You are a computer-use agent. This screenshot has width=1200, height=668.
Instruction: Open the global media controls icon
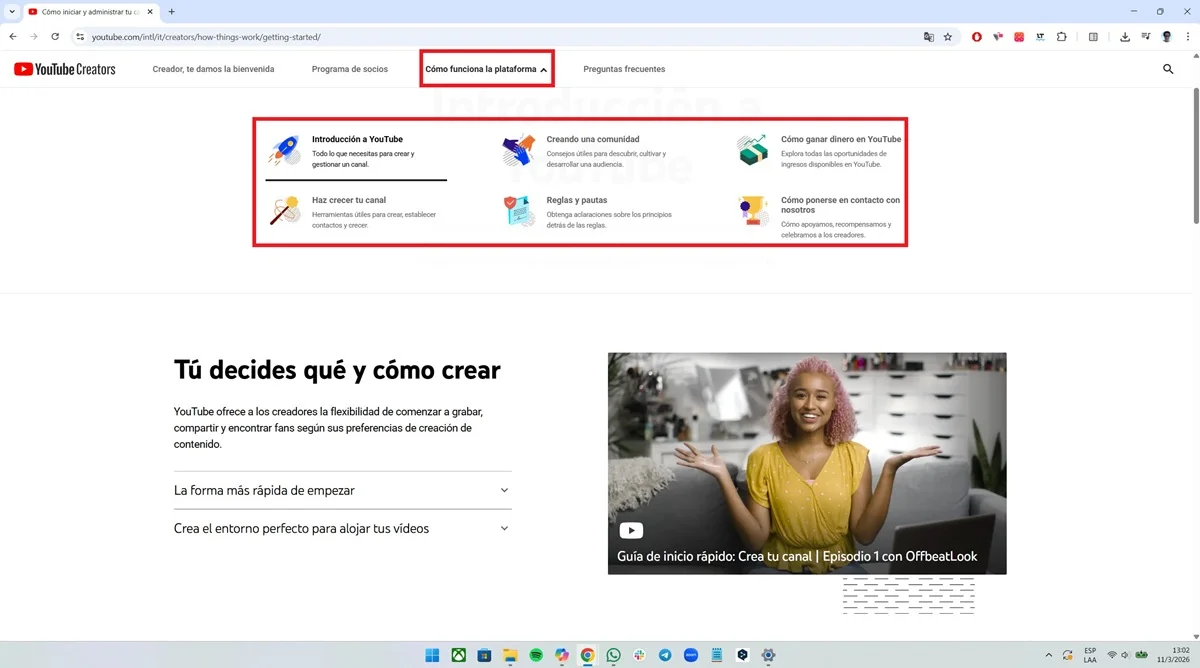1146,36
